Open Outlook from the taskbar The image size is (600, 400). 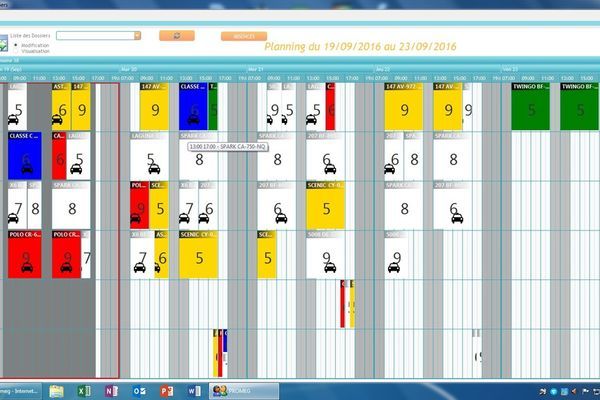139,390
